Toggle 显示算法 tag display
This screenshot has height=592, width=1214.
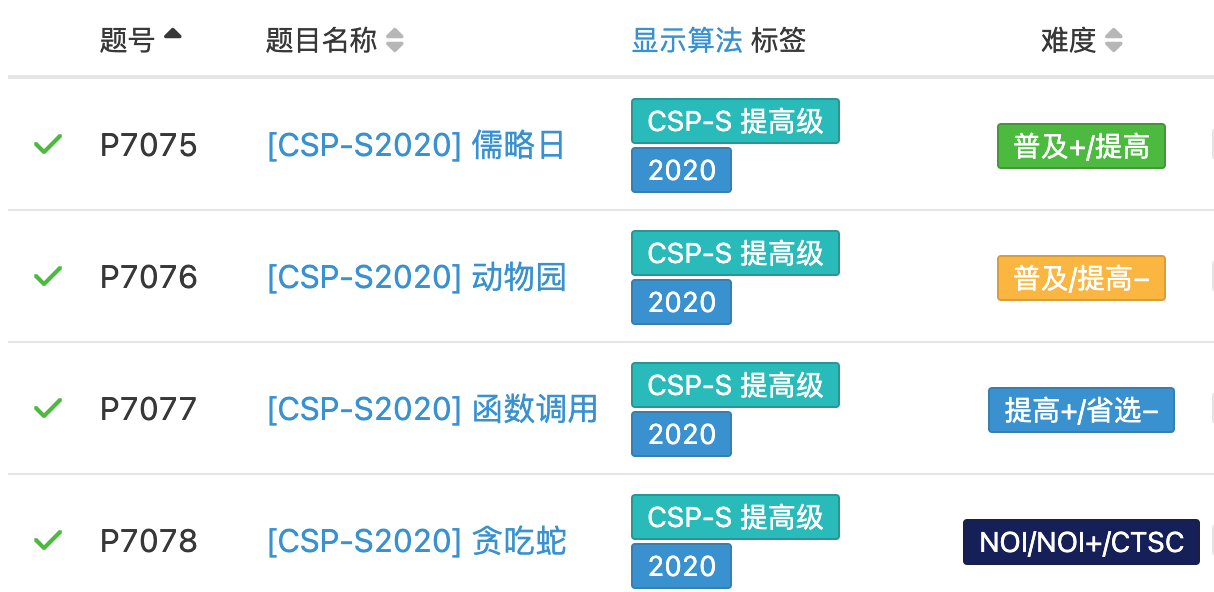tap(687, 40)
